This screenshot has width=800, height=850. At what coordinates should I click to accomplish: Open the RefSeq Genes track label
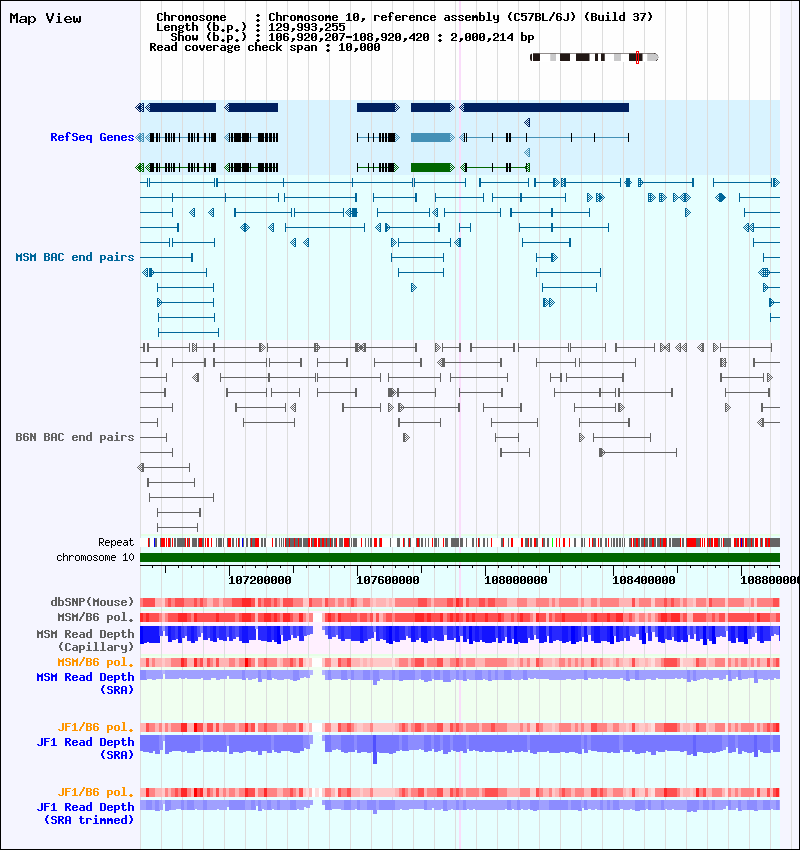point(92,137)
